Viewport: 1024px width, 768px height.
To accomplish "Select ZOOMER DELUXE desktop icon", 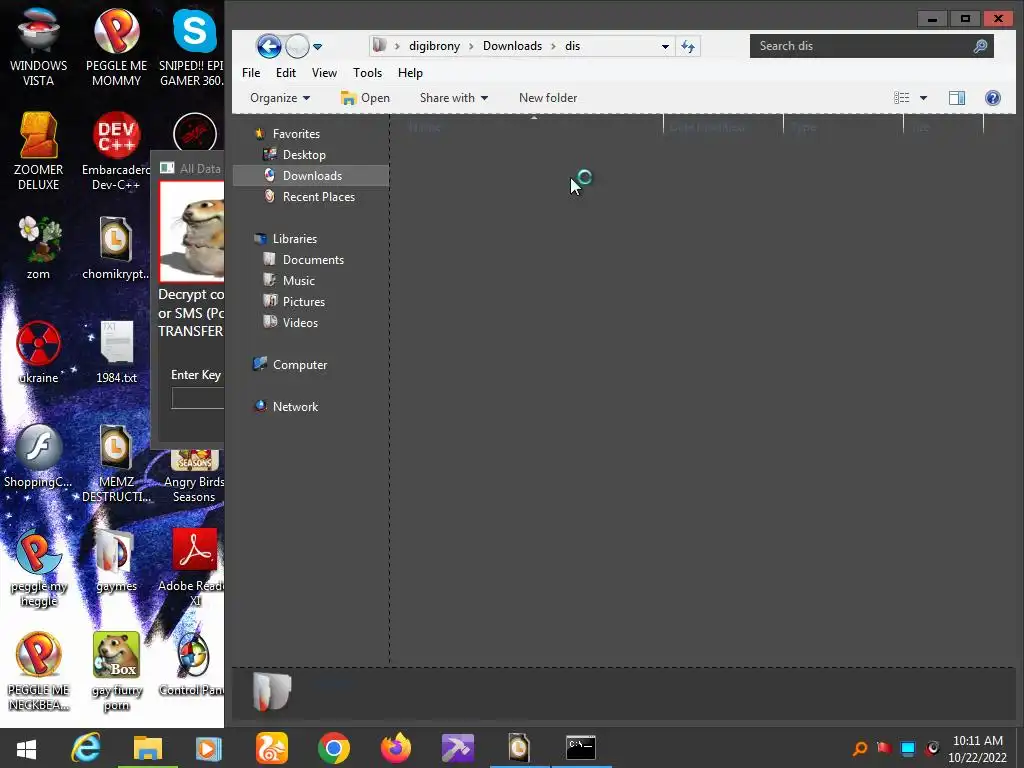I will point(38,151).
